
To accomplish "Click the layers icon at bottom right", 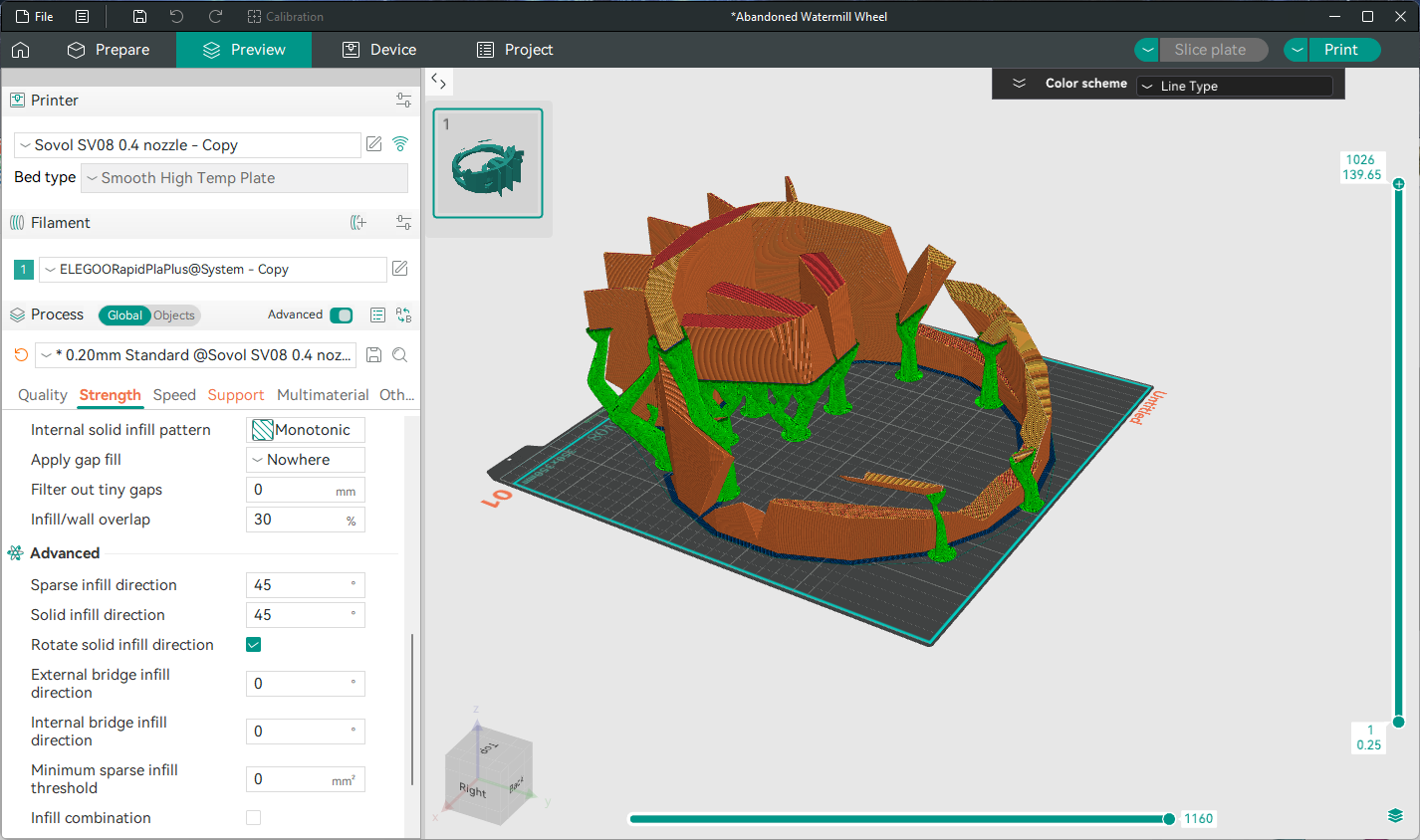I will point(1395,816).
